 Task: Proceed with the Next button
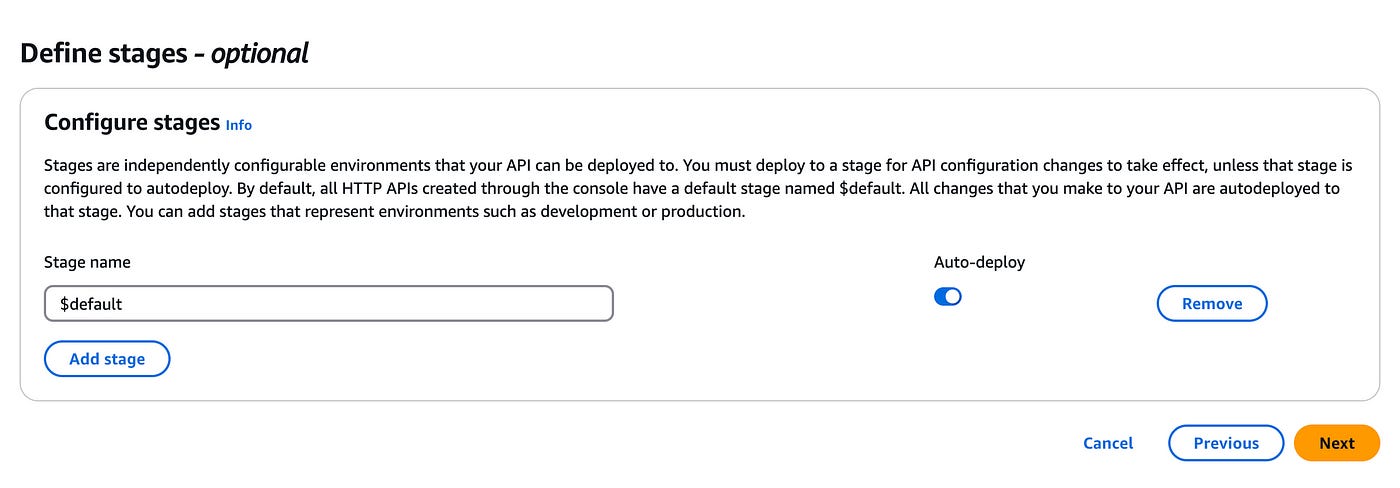[x=1337, y=443]
